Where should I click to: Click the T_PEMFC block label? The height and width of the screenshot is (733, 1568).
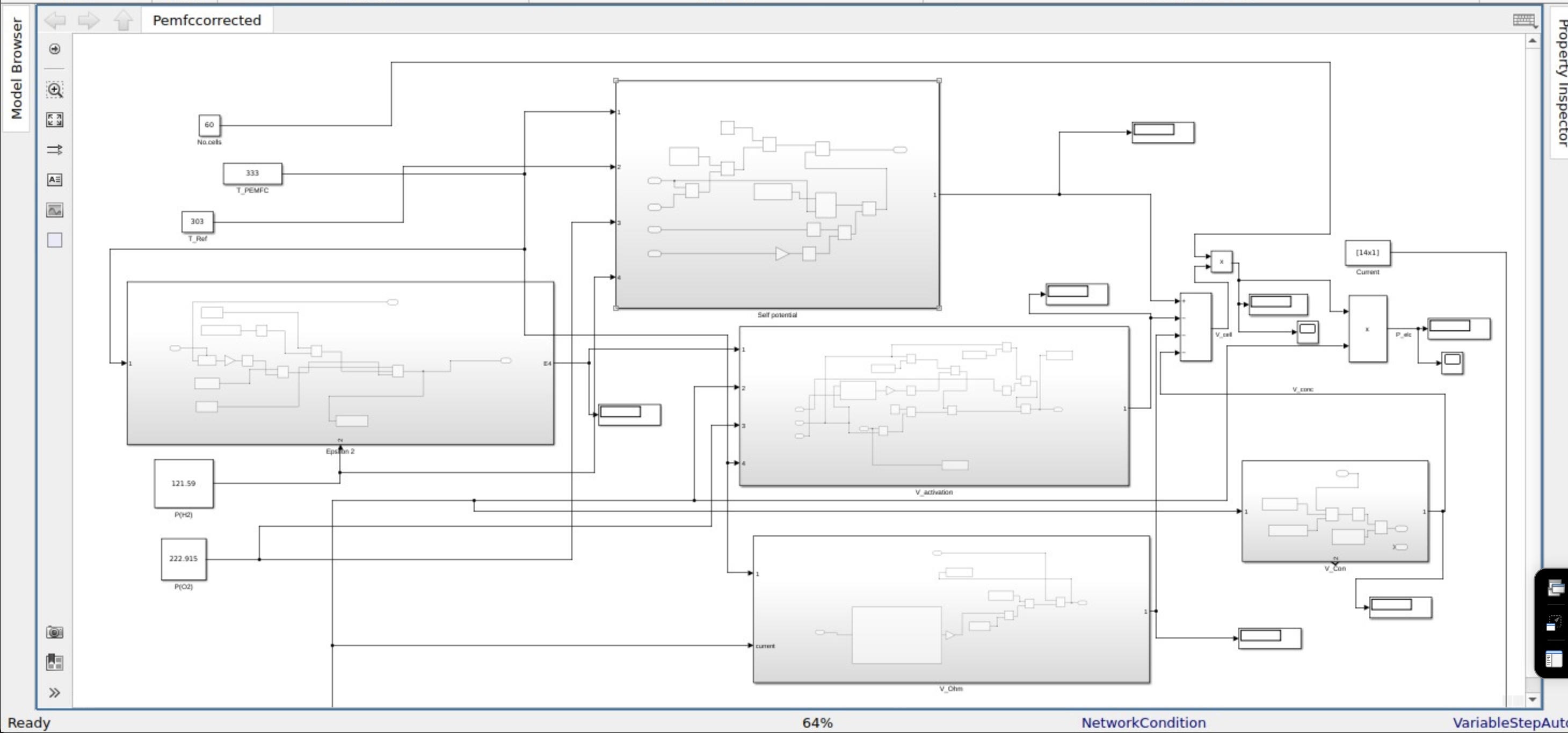252,191
